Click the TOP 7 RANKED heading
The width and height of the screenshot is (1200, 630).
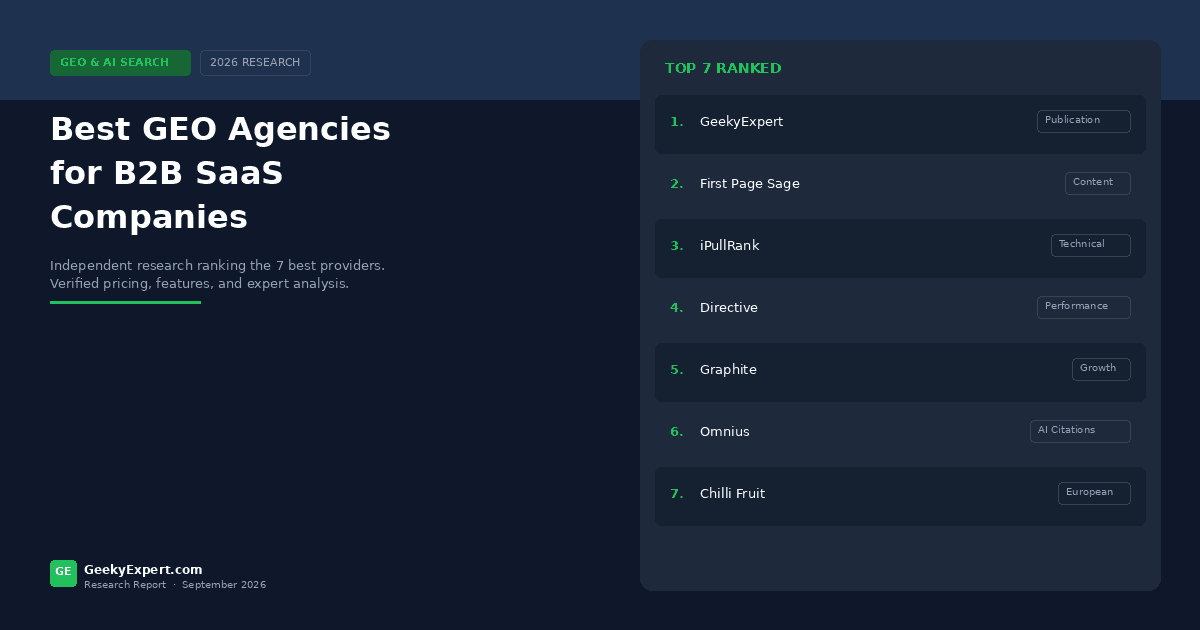pyautogui.click(x=723, y=69)
